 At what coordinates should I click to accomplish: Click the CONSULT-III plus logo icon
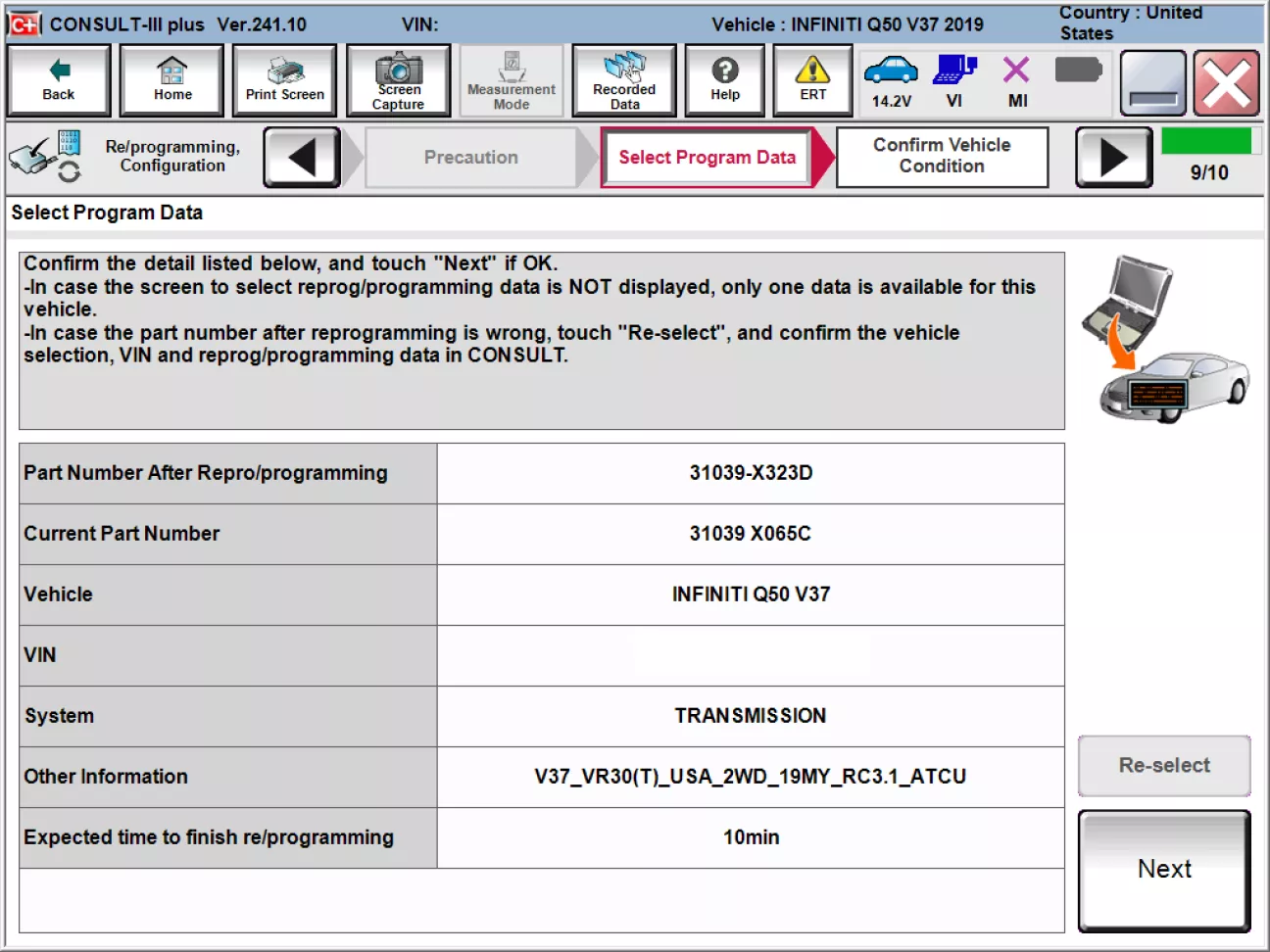24,24
